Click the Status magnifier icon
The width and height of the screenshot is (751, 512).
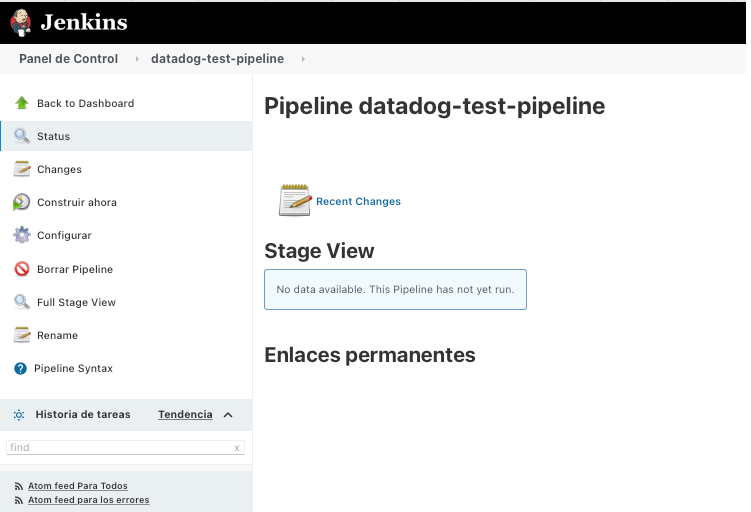[22, 136]
